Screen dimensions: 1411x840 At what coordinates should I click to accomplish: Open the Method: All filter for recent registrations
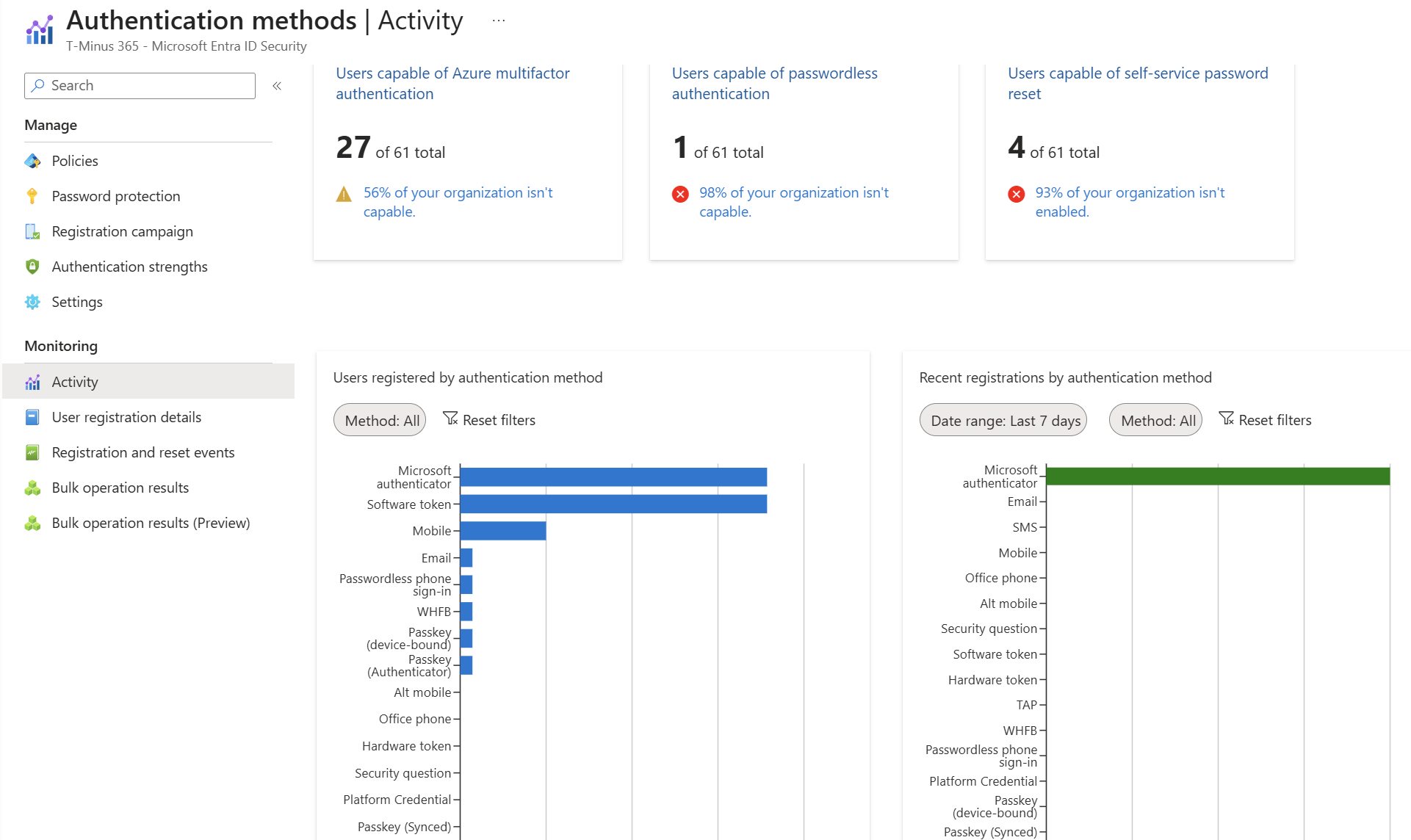[1155, 420]
